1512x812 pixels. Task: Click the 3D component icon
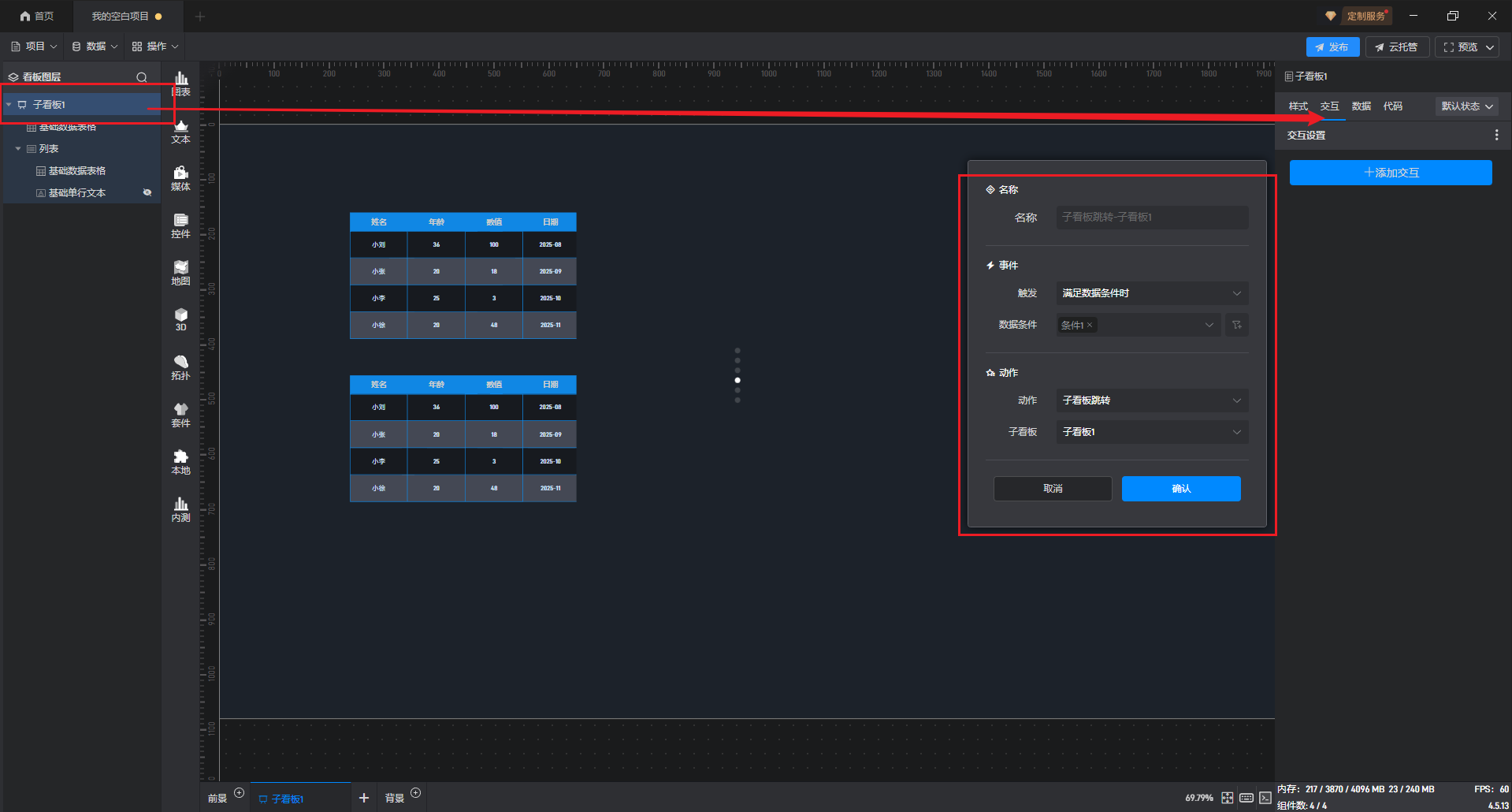(180, 319)
